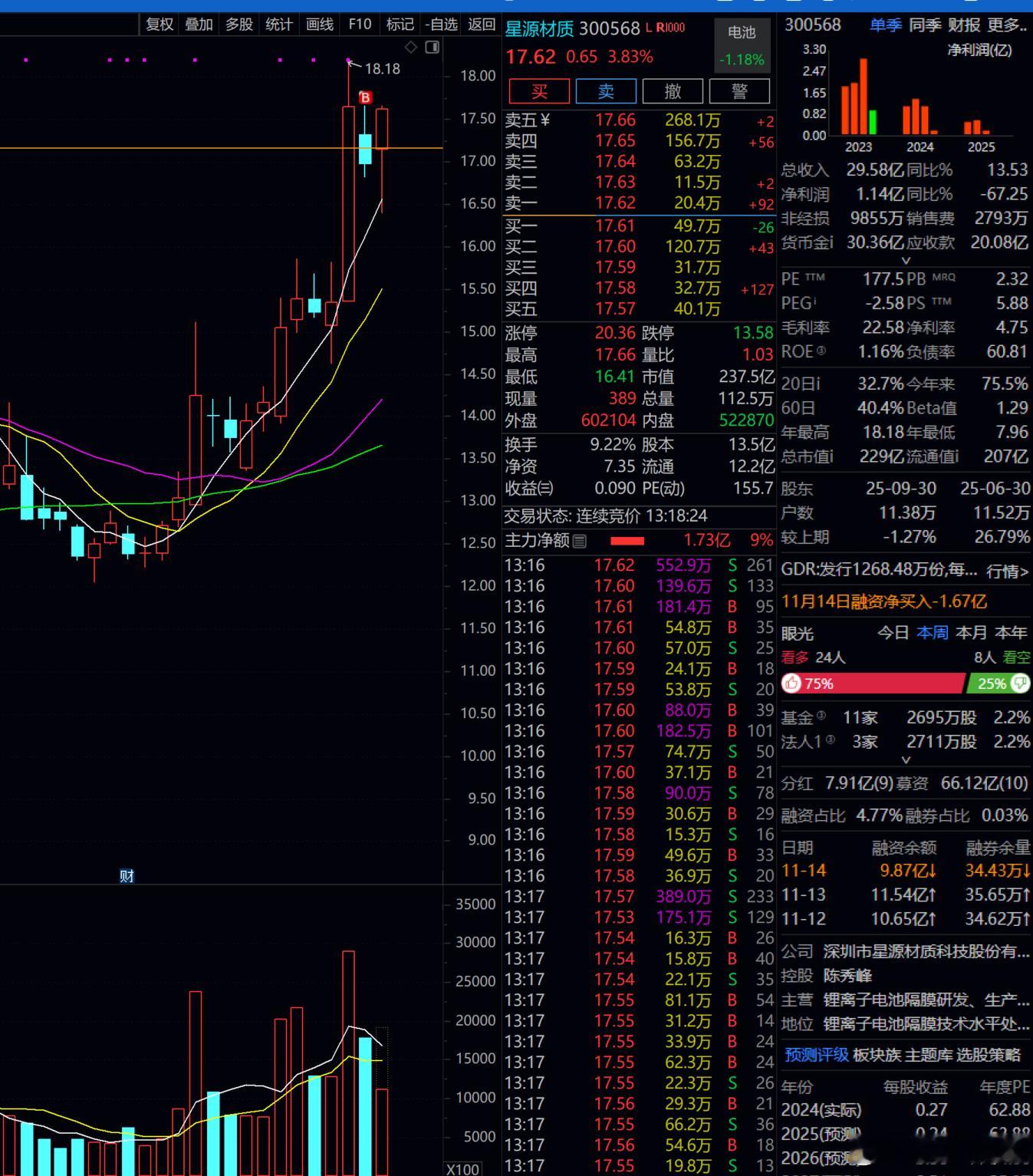Image resolution: width=1033 pixels, height=1176 pixels.
Task: Click the 财 marker below the chart
Action: click(x=127, y=876)
